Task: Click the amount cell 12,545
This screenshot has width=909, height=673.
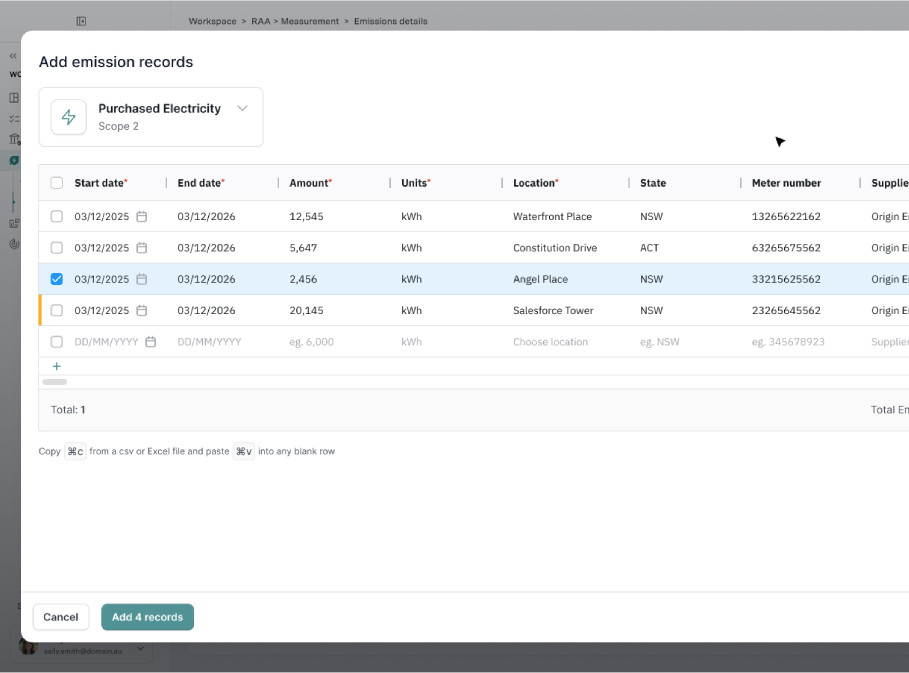Action: tap(306, 216)
